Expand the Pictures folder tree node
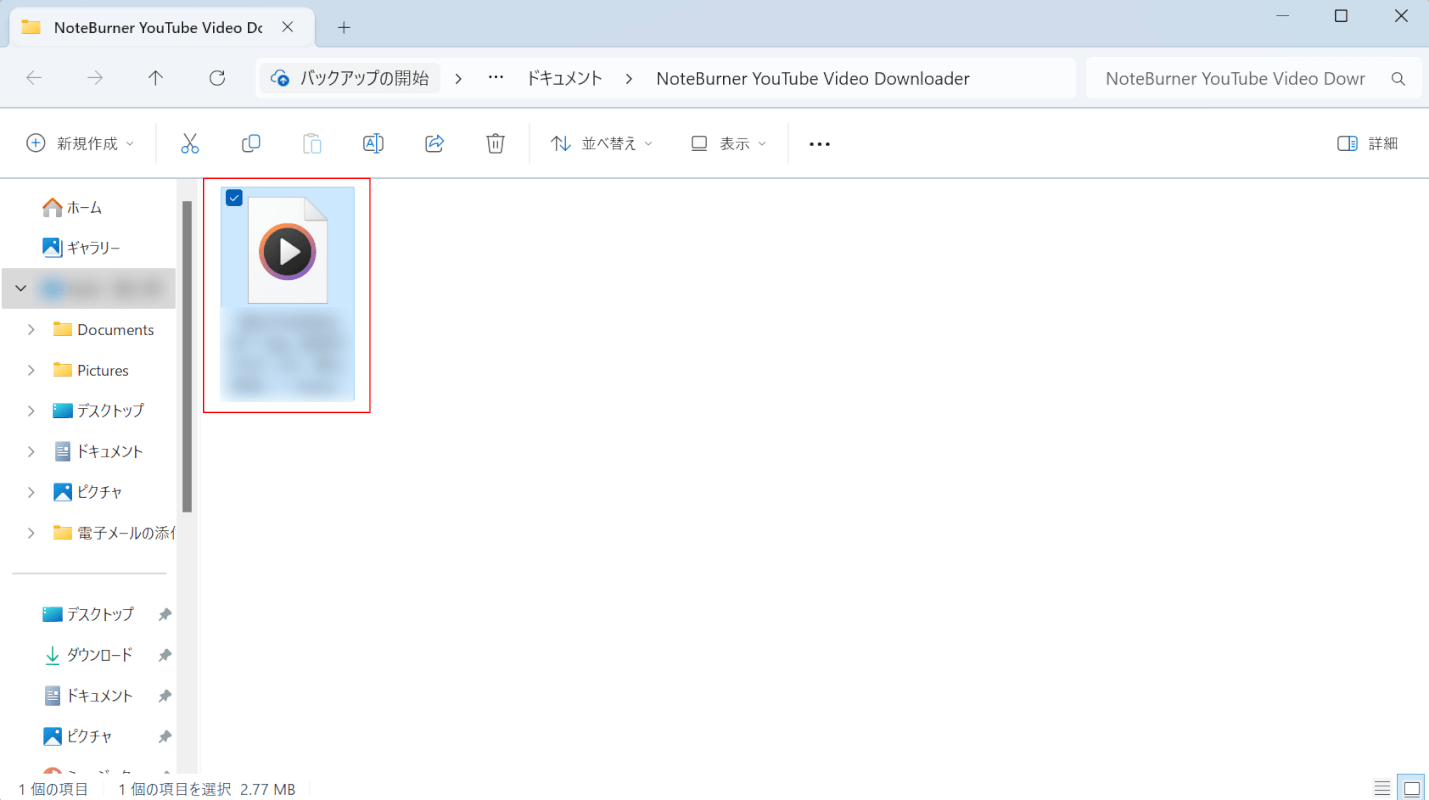 [31, 370]
